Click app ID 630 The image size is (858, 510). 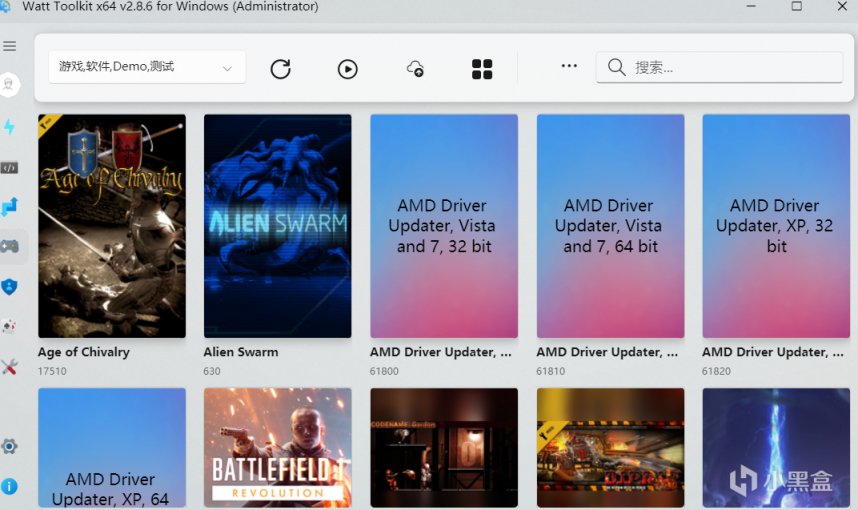tap(212, 371)
